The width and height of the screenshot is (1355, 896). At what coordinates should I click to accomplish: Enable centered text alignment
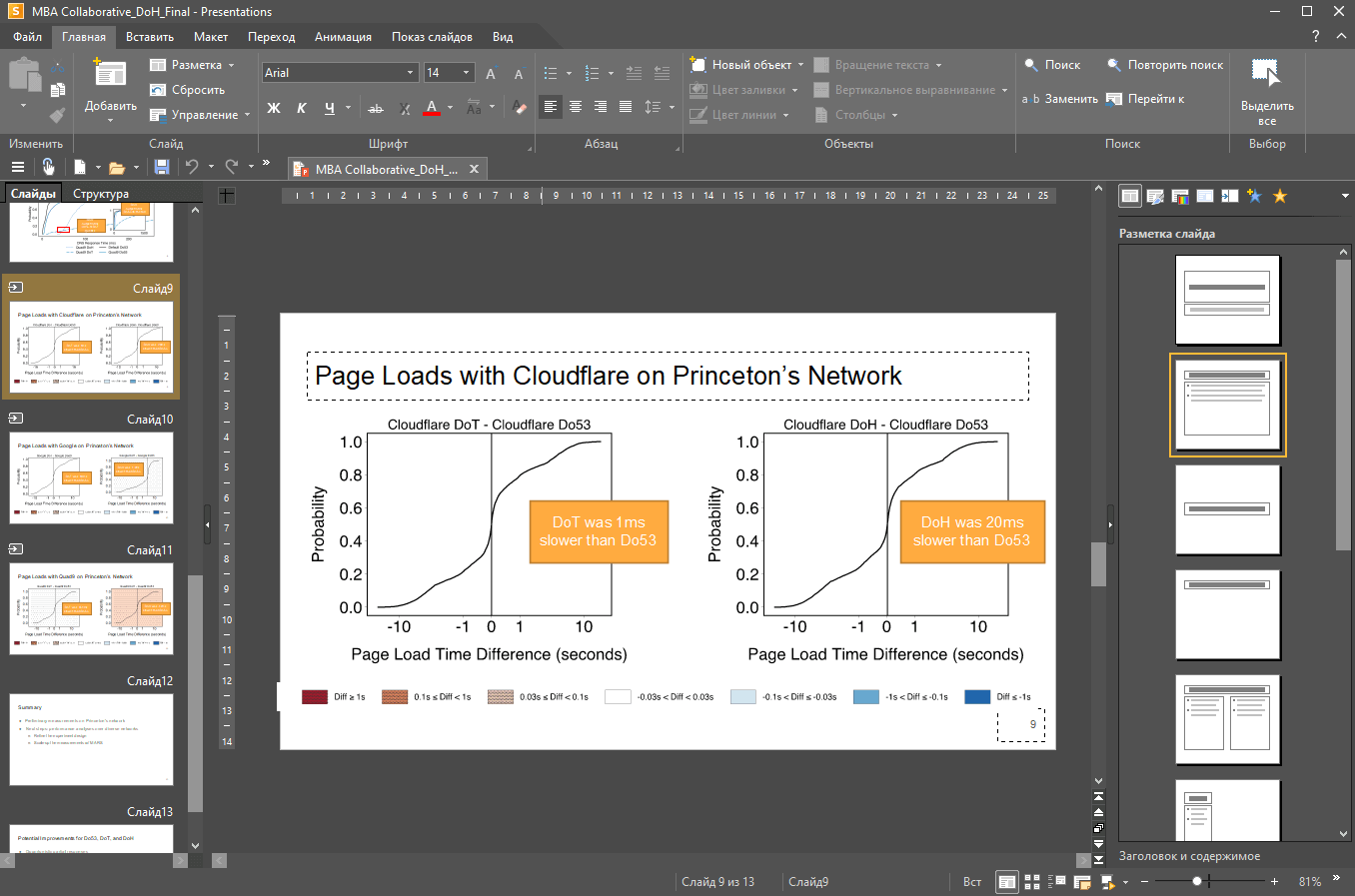[576, 106]
